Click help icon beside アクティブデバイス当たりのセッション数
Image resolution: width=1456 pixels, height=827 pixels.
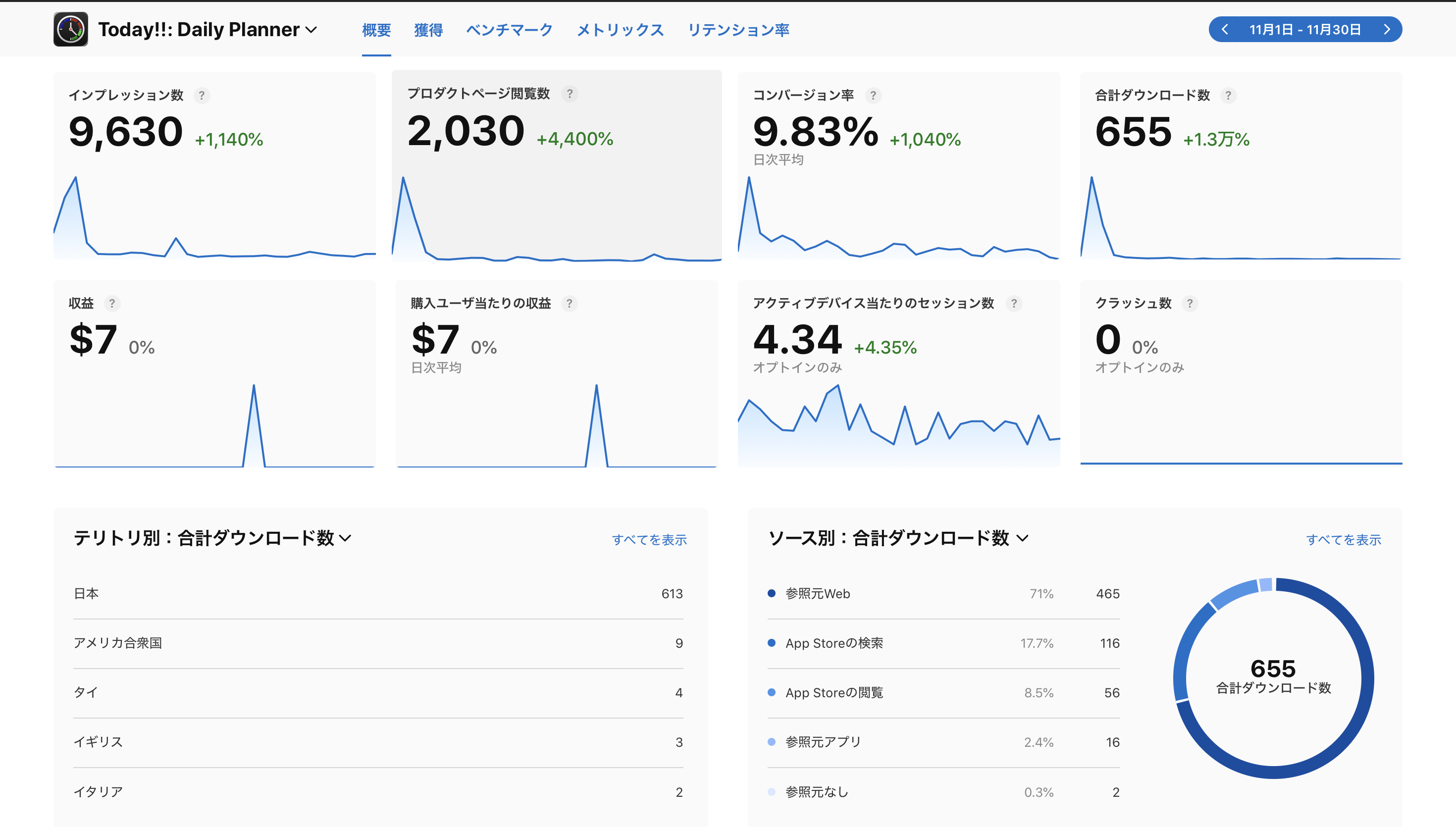point(1014,303)
